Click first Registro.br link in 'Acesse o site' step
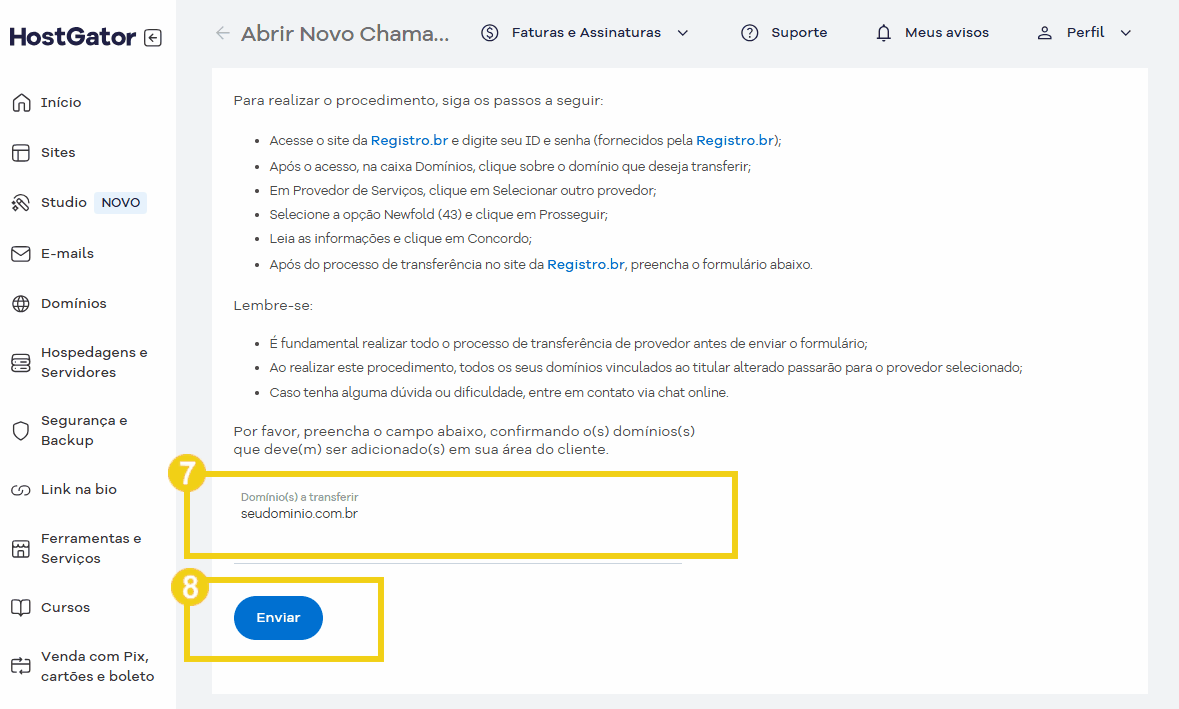 409,141
